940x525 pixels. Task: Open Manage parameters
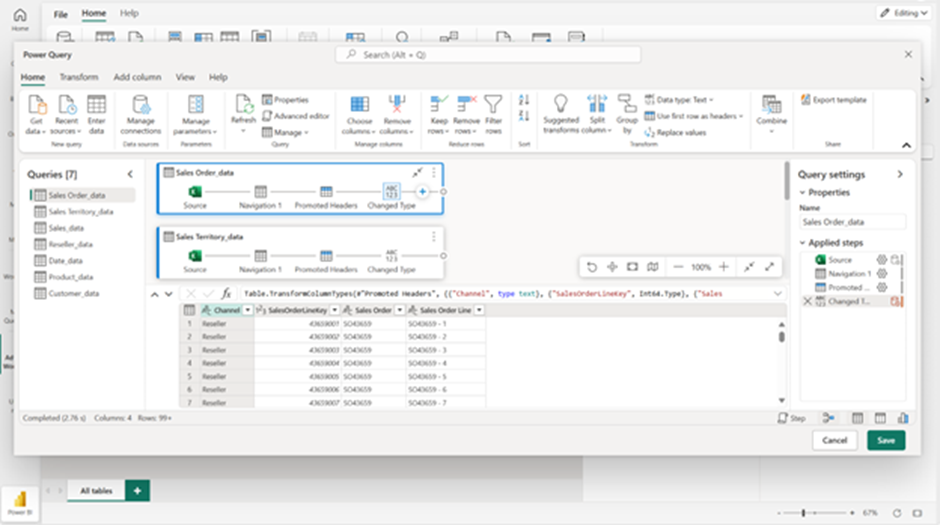[x=195, y=114]
